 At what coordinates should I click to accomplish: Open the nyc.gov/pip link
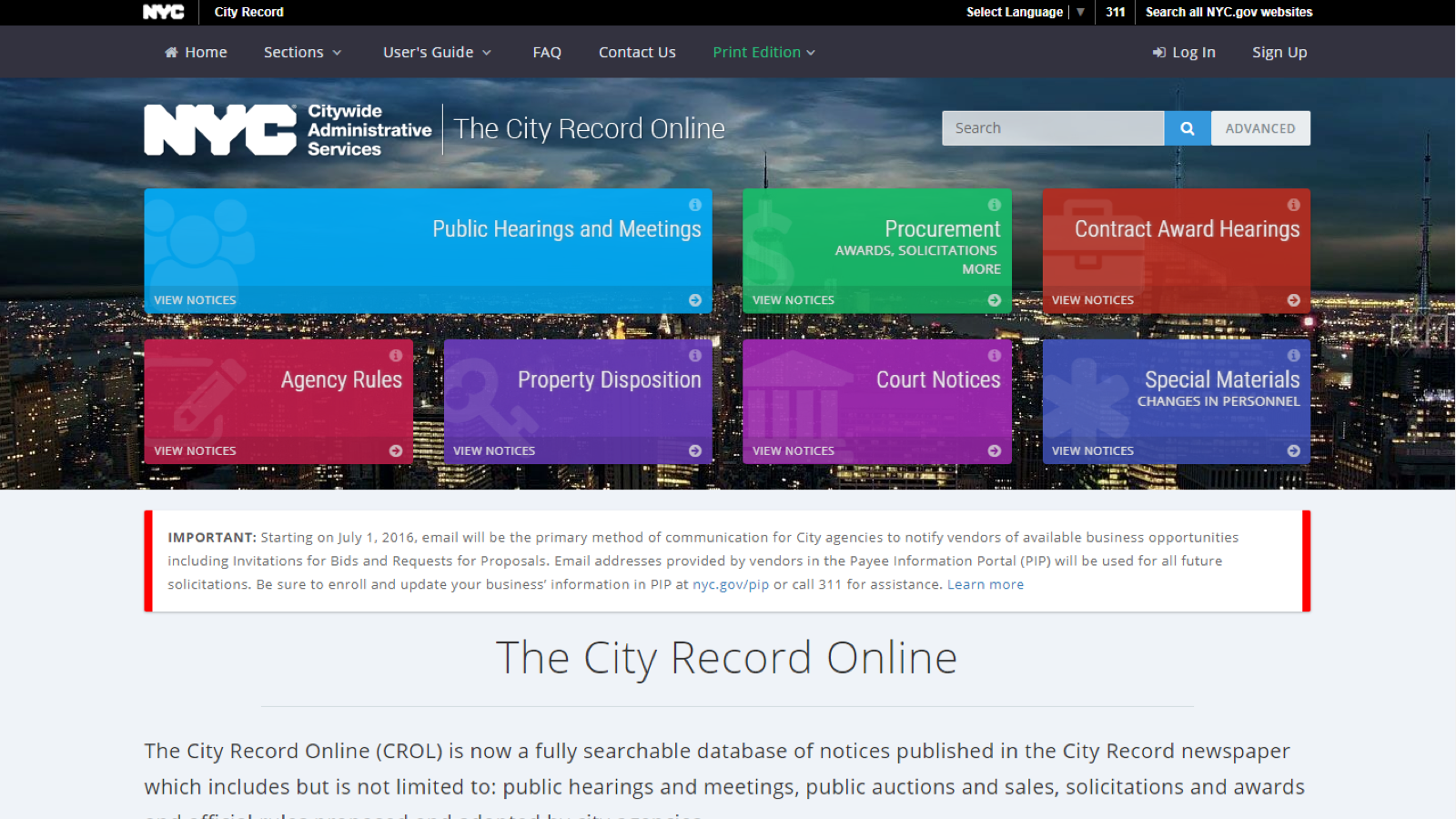tap(730, 584)
